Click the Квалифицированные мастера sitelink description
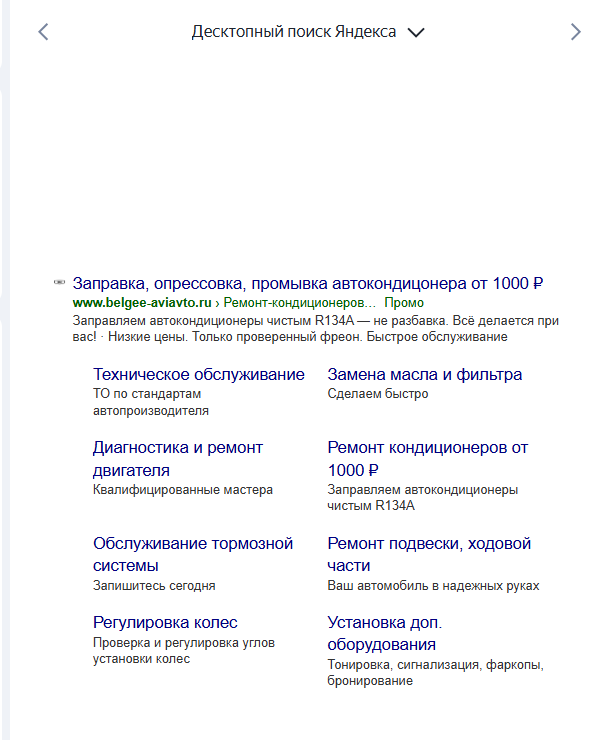 click(183, 489)
